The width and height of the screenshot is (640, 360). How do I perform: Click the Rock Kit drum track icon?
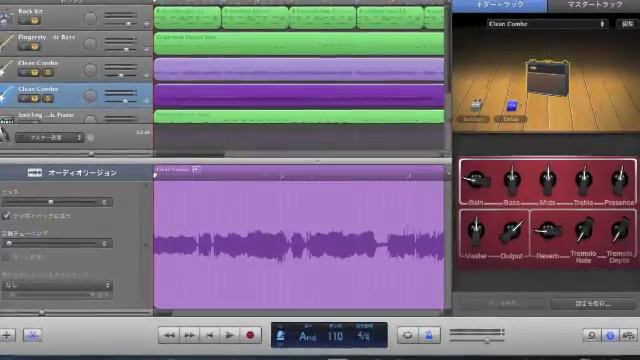click(6, 18)
